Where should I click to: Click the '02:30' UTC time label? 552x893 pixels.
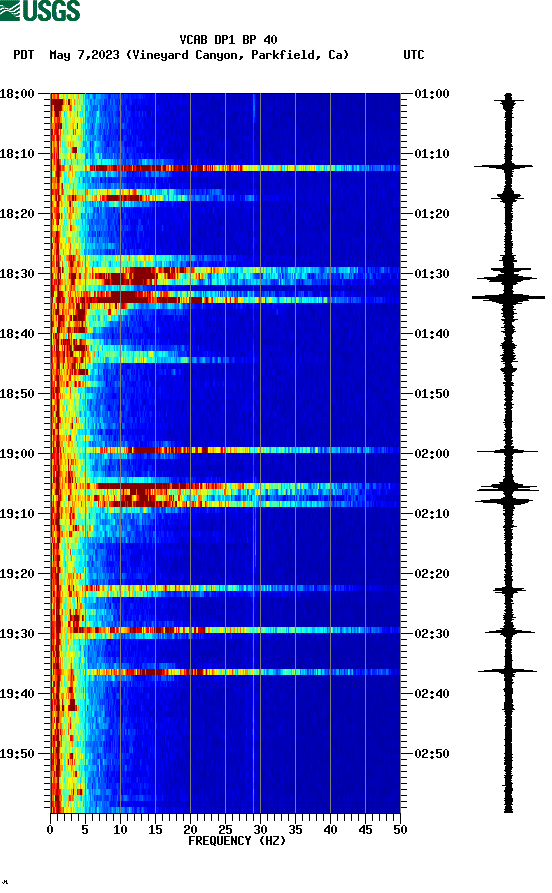[x=432, y=634]
